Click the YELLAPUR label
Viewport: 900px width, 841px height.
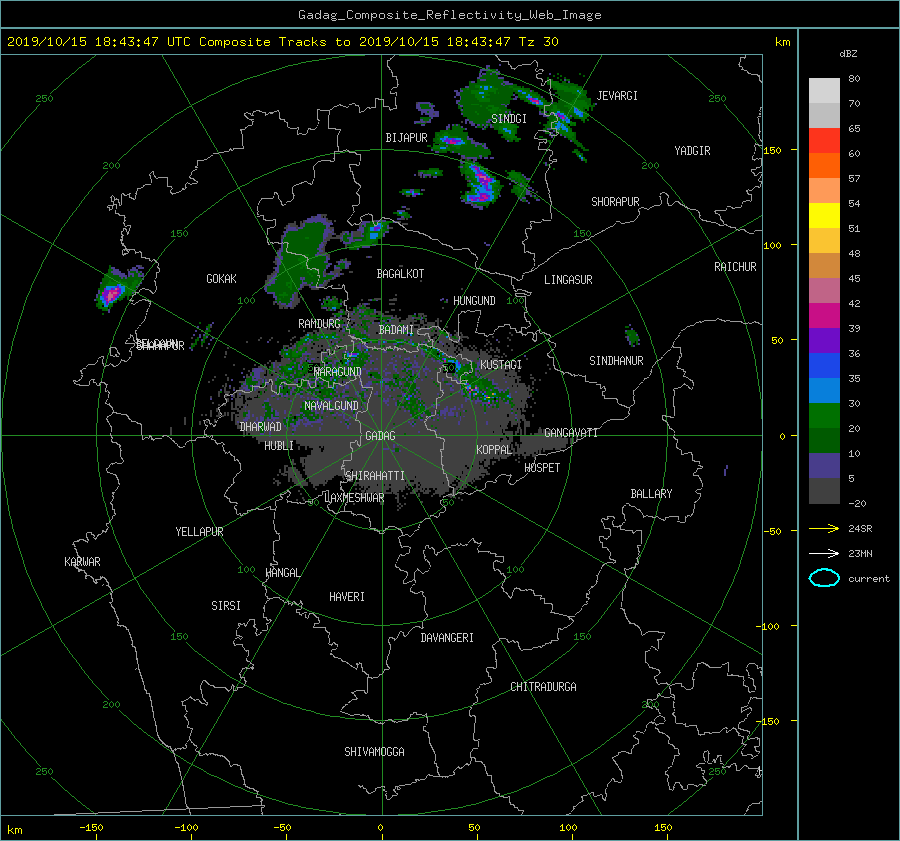coord(199,532)
